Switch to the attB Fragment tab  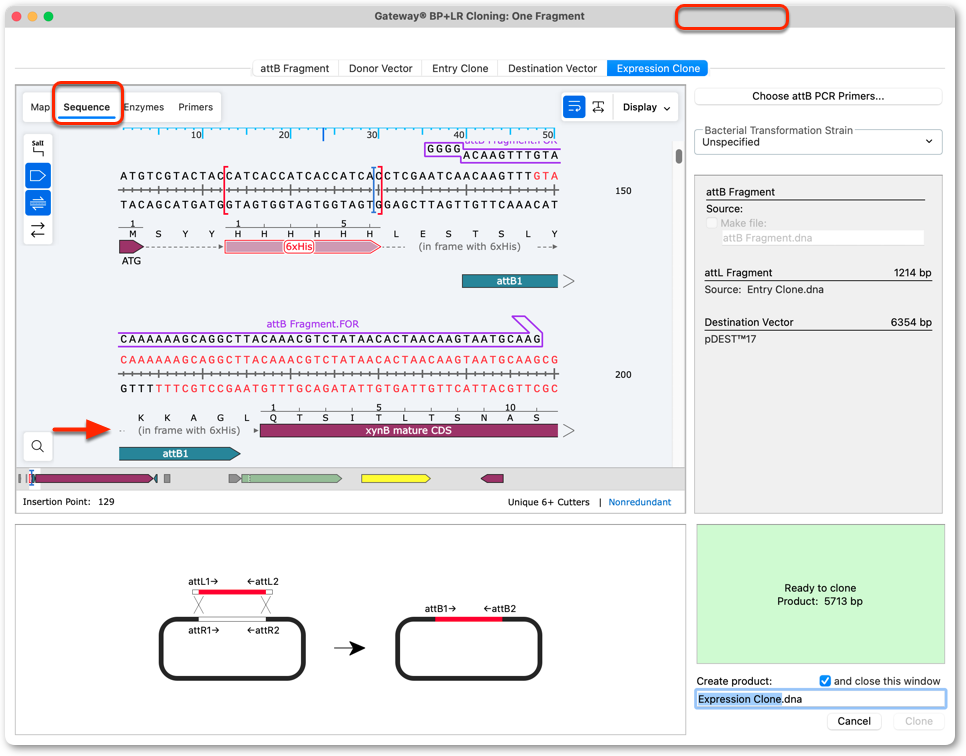pos(294,68)
